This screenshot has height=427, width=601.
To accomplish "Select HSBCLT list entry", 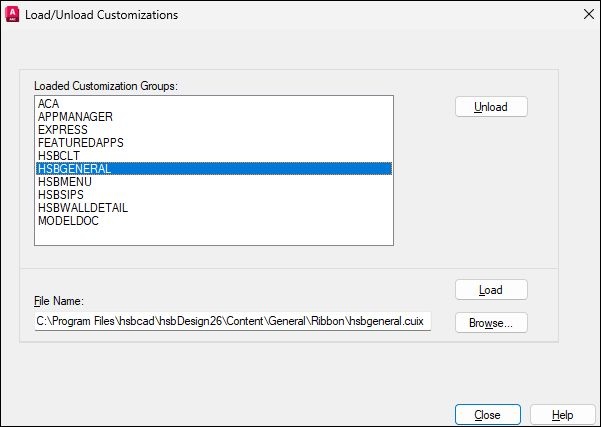I will [214, 156].
